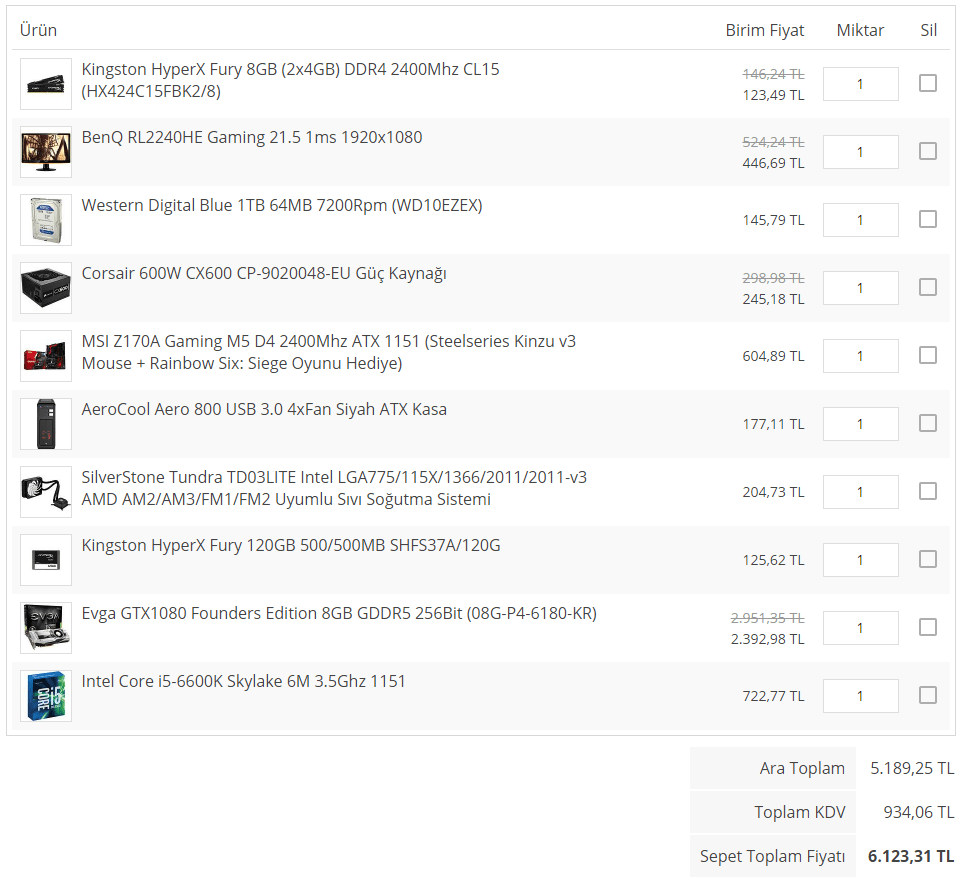968x884 pixels.
Task: Select the Ara Toplam value 5.189,25 TL
Action: [912, 768]
